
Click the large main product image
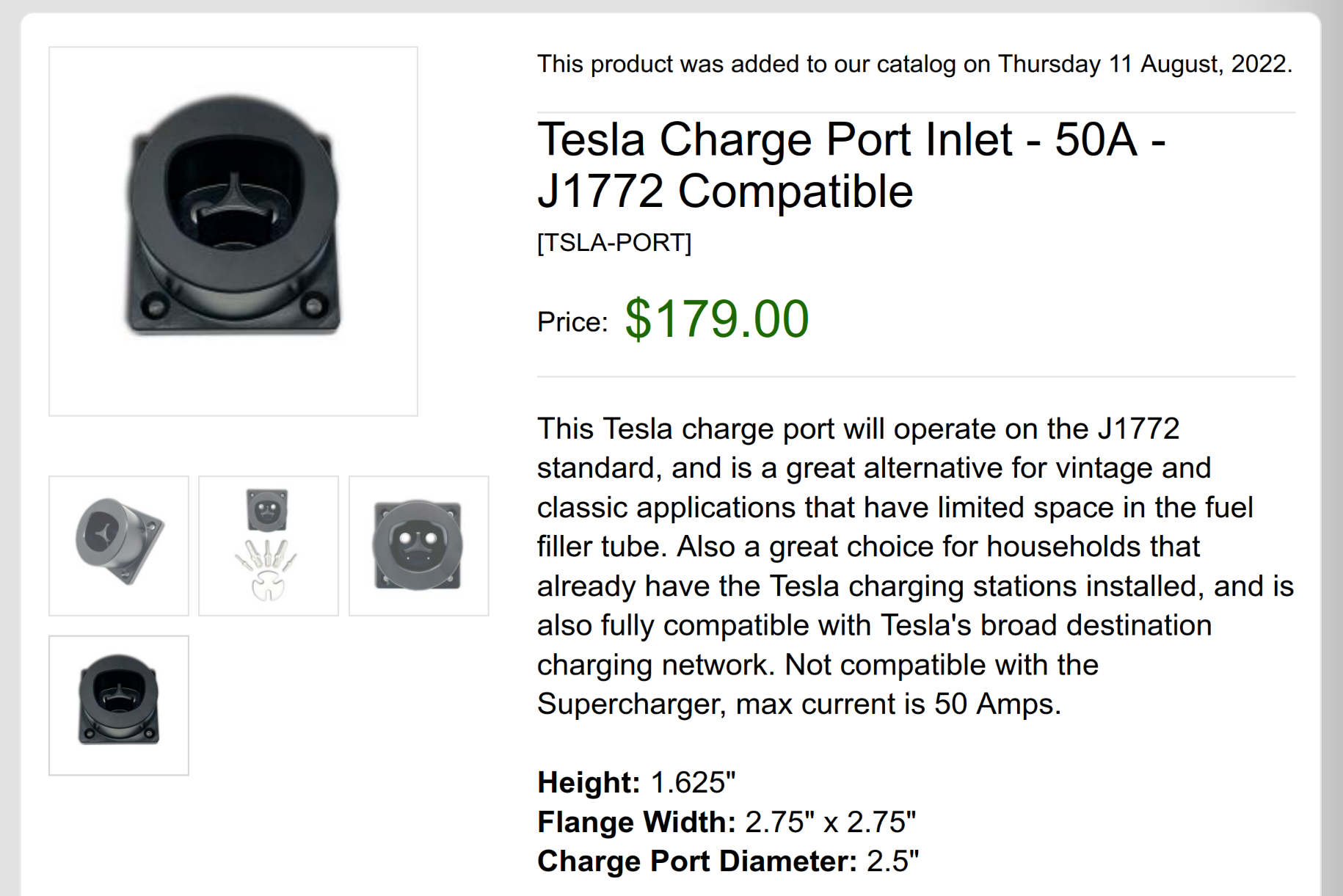[x=233, y=231]
